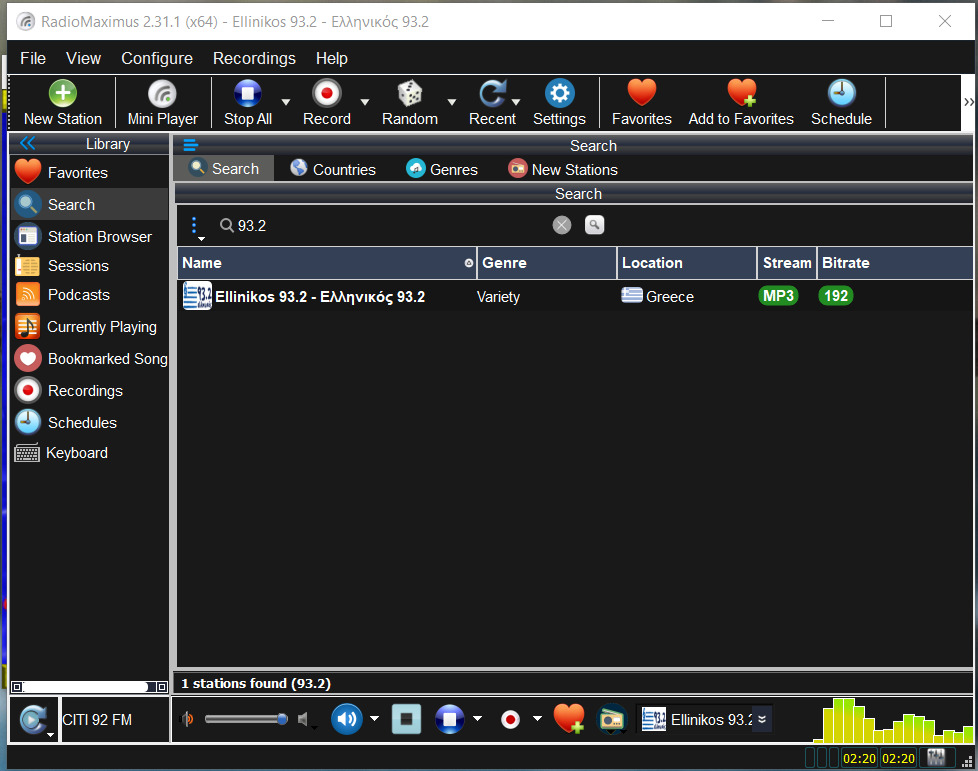Expand the mute button dropdown arrow

coord(374,719)
